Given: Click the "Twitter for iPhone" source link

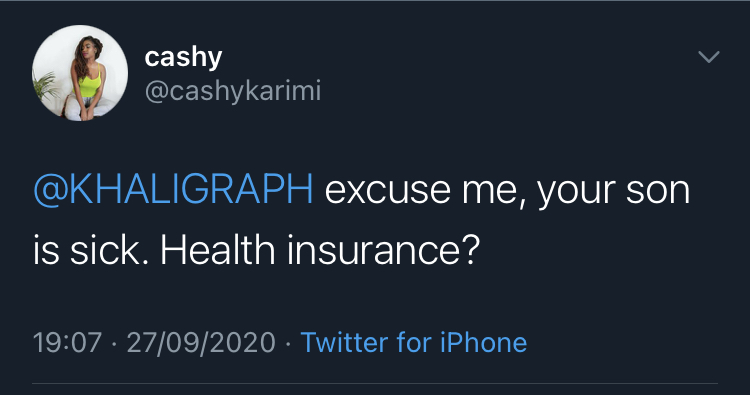Looking at the screenshot, I should coord(414,342).
